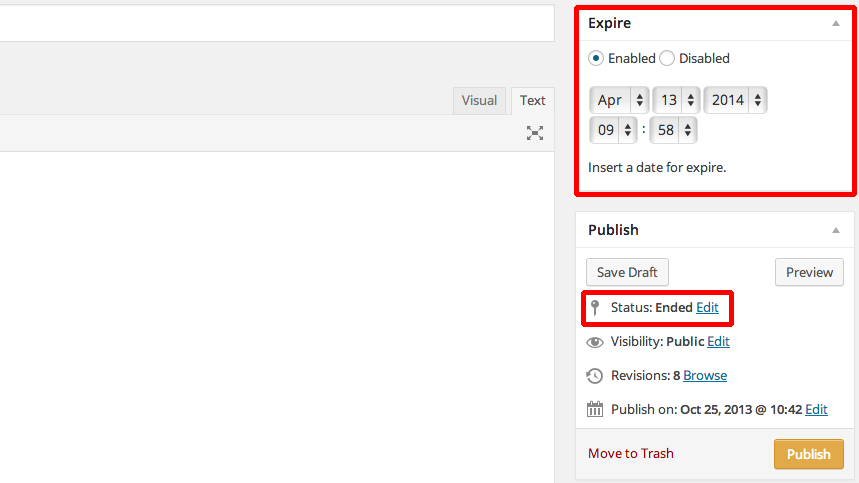
Task: Collapse the Publish panel arrow
Action: [836, 230]
